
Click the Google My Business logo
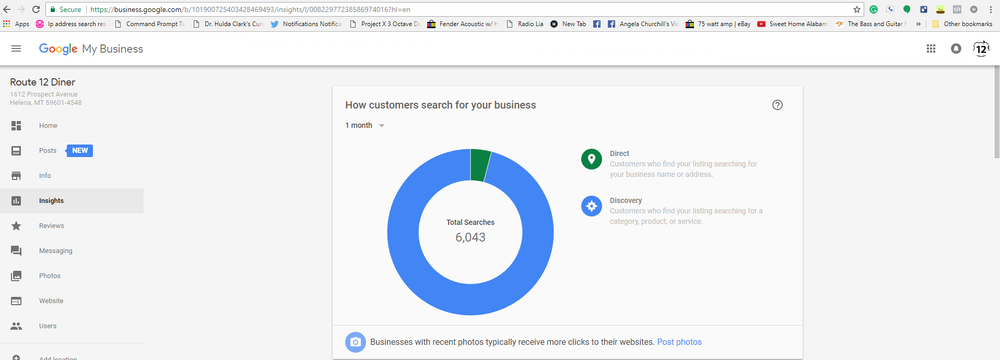tap(91, 49)
